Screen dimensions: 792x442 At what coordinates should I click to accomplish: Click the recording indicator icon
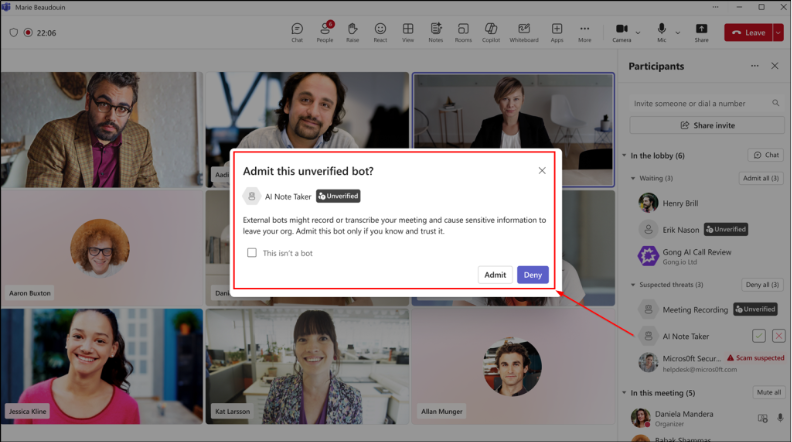click(x=28, y=32)
